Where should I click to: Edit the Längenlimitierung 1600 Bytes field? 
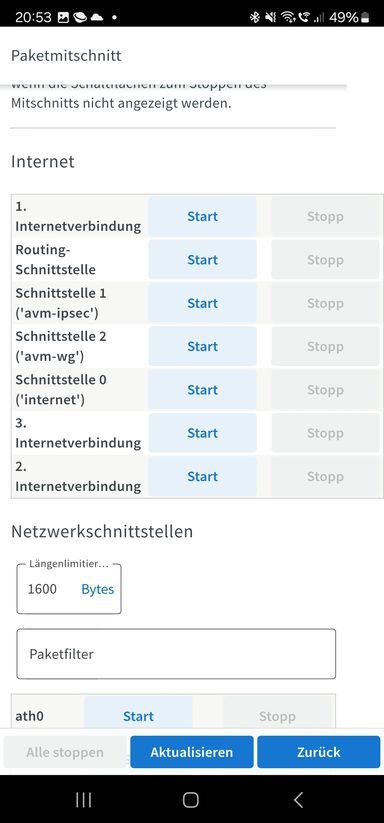pyautogui.click(x=69, y=589)
